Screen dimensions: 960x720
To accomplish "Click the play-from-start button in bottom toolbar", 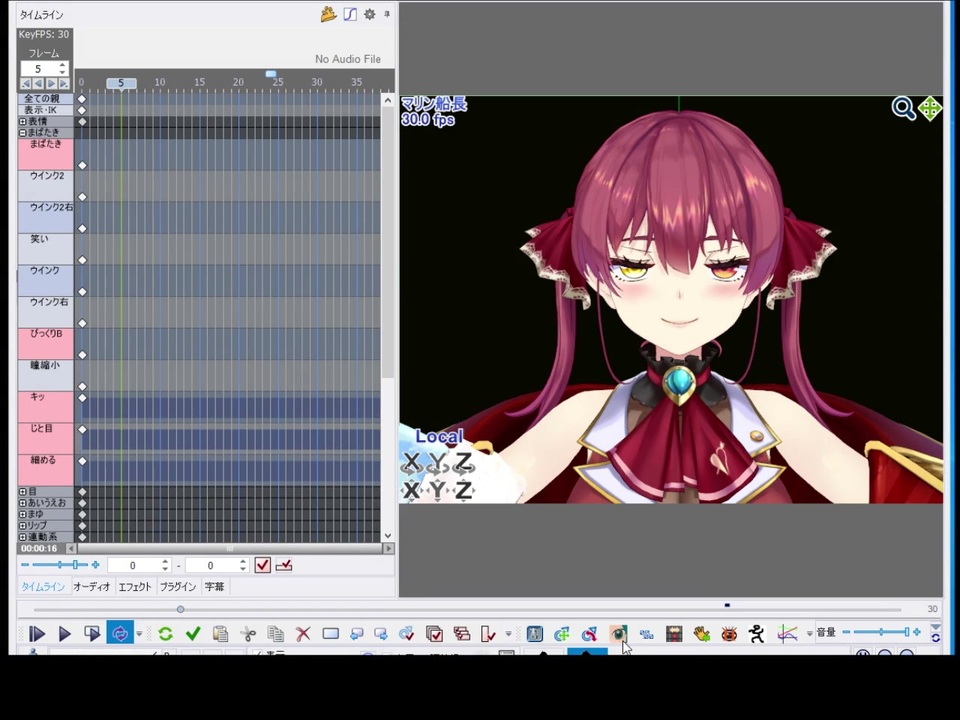I will [x=37, y=634].
